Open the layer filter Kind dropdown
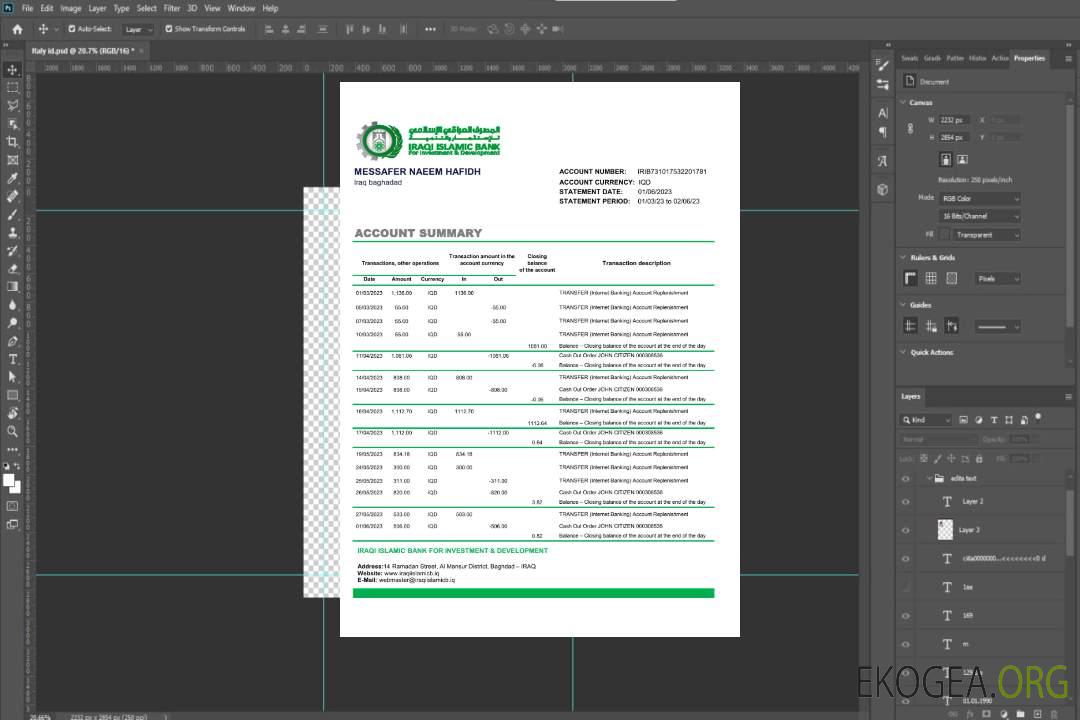The height and width of the screenshot is (720, 1080). (x=926, y=420)
